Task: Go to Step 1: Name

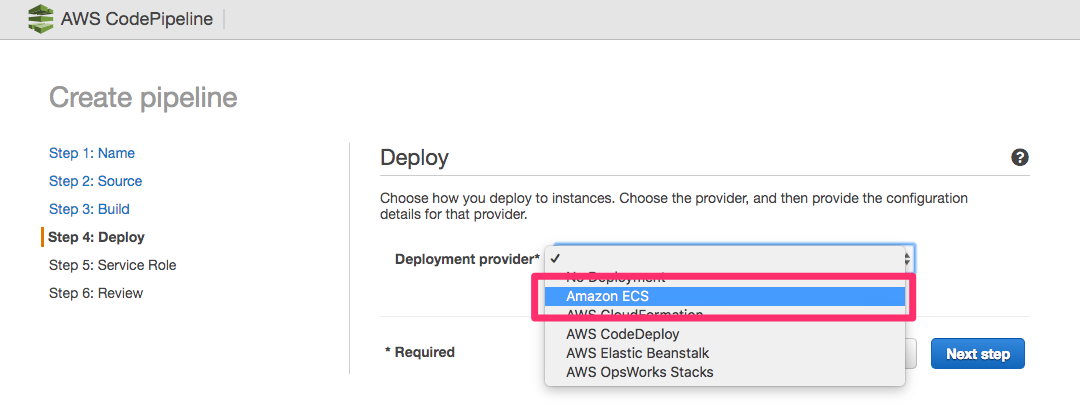Action: tap(92, 153)
